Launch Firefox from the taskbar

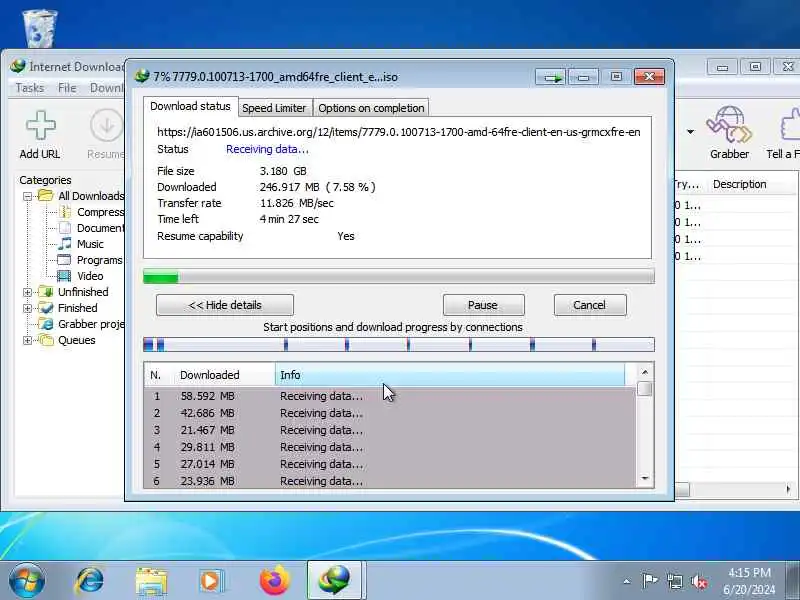coord(274,581)
